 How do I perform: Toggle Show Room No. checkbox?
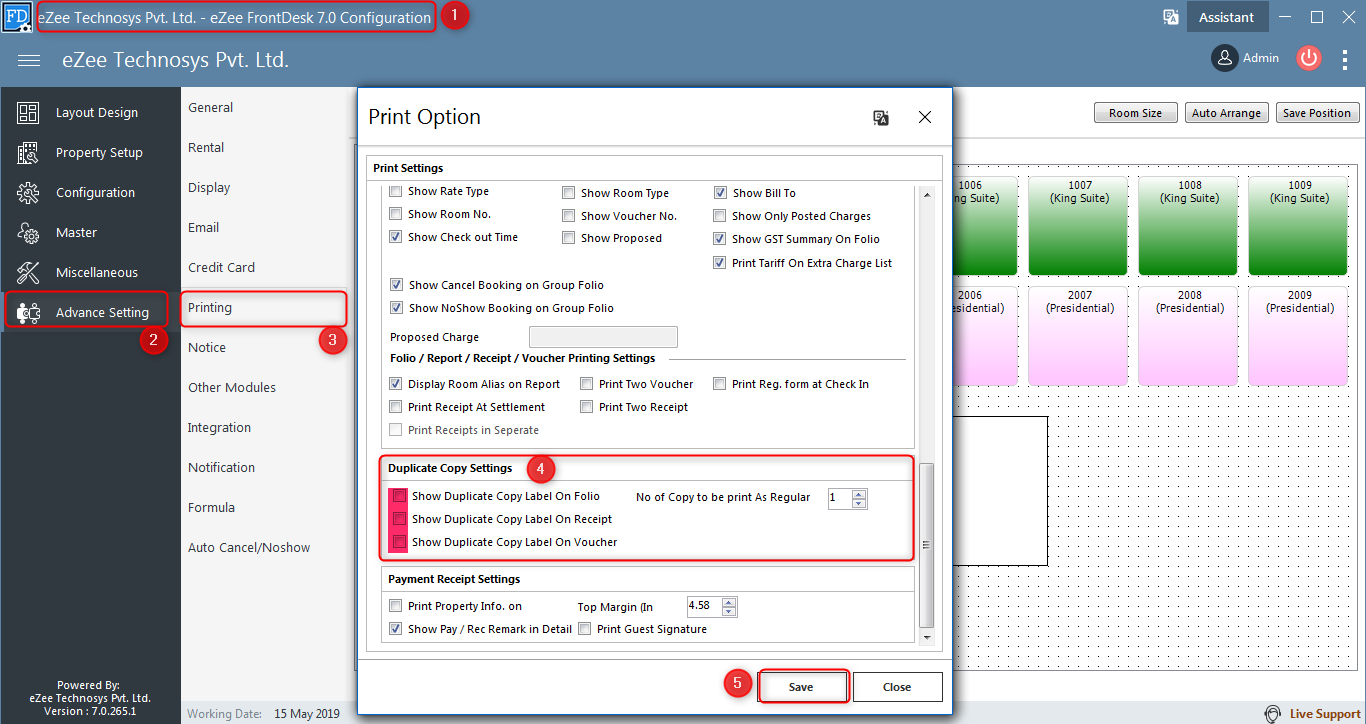tap(396, 214)
